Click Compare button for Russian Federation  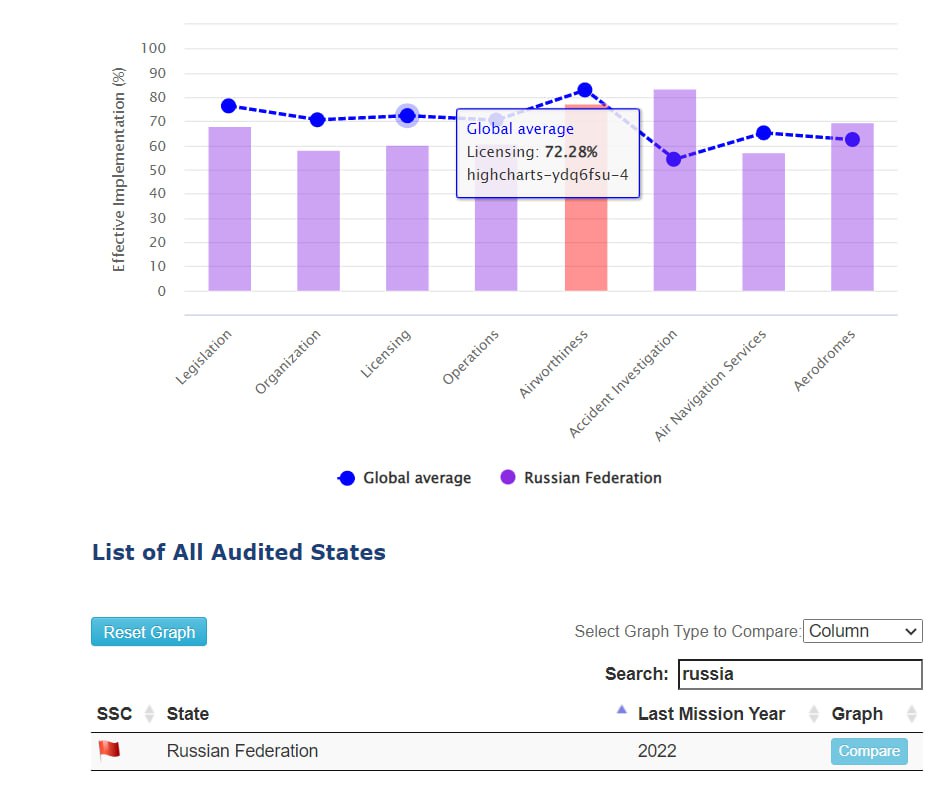click(868, 751)
